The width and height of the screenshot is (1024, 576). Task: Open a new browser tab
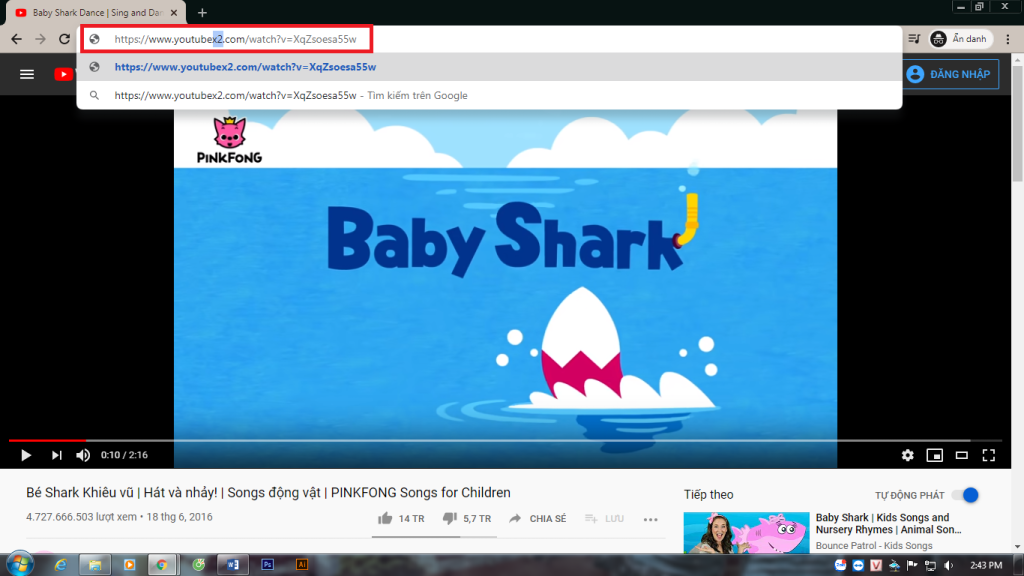coord(203,13)
